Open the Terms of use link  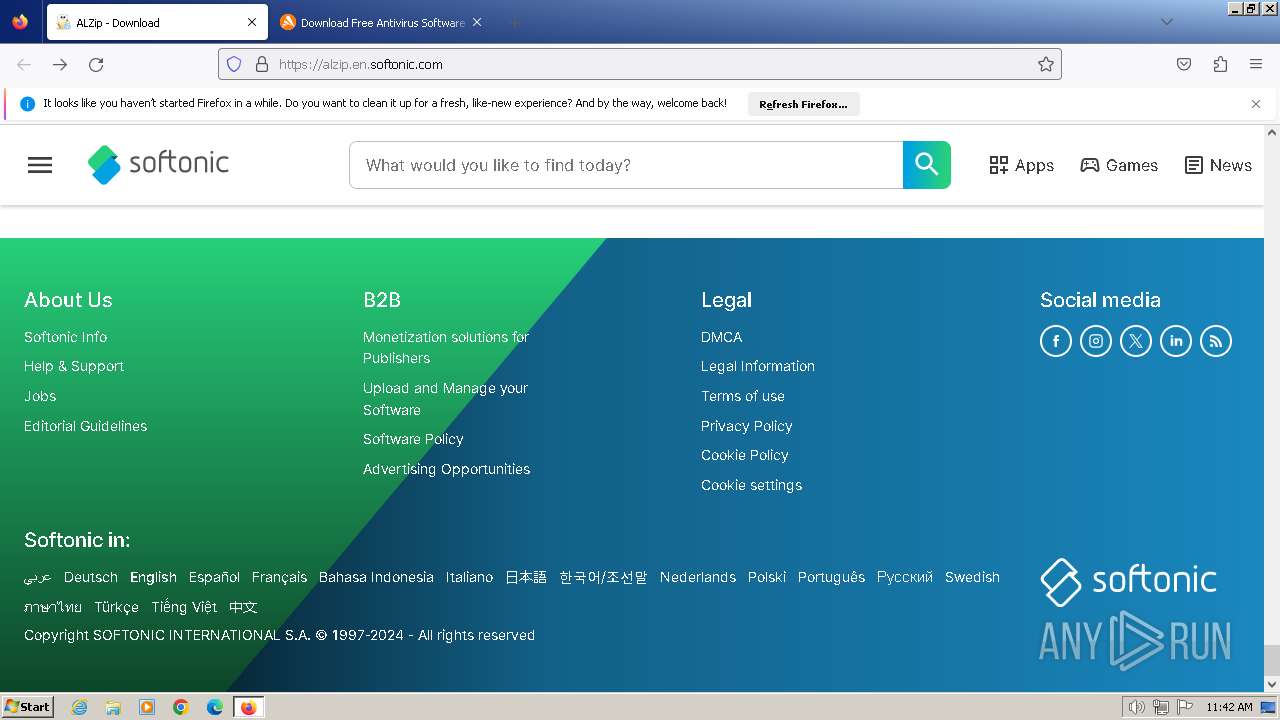[743, 396]
